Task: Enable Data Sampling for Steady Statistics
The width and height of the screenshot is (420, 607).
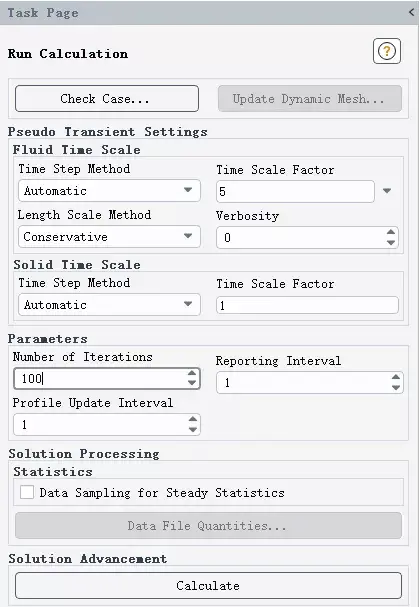Action: (27, 492)
